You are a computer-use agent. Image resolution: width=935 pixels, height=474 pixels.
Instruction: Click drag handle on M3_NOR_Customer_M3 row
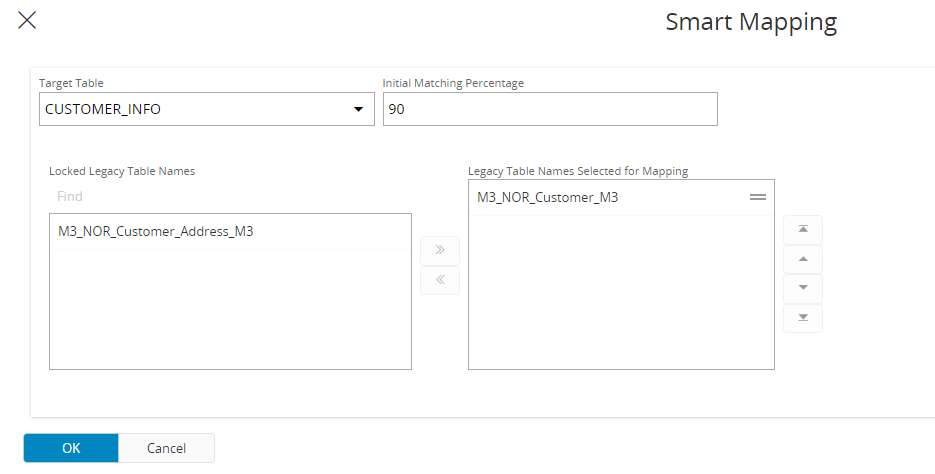(758, 198)
